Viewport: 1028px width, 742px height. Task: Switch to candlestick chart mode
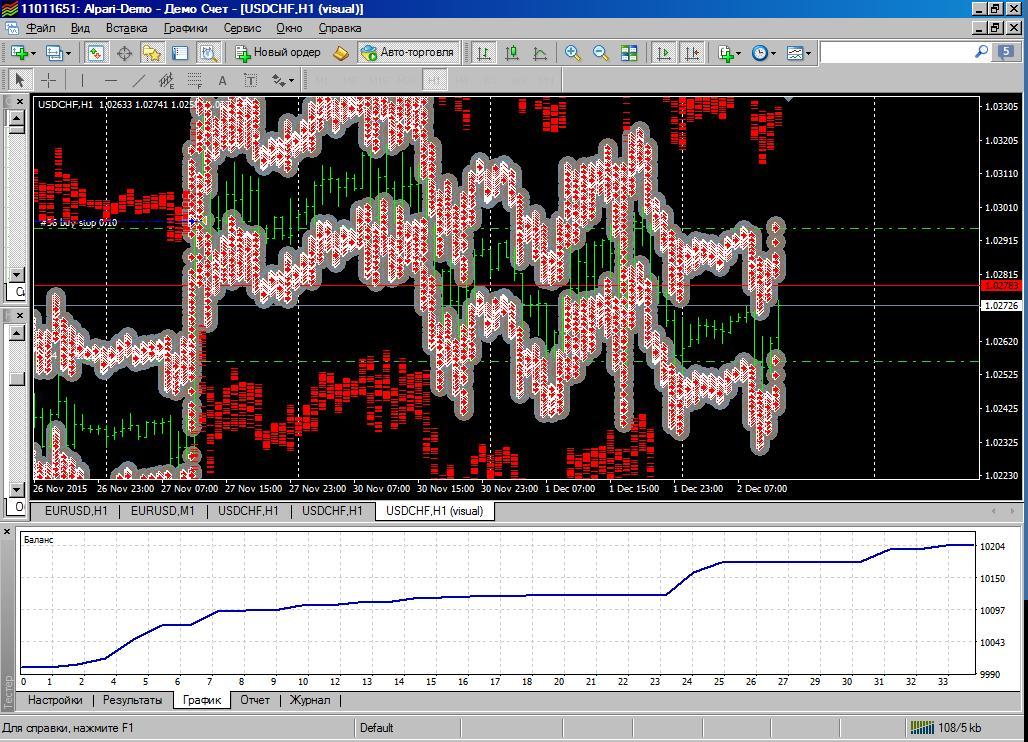pos(512,53)
